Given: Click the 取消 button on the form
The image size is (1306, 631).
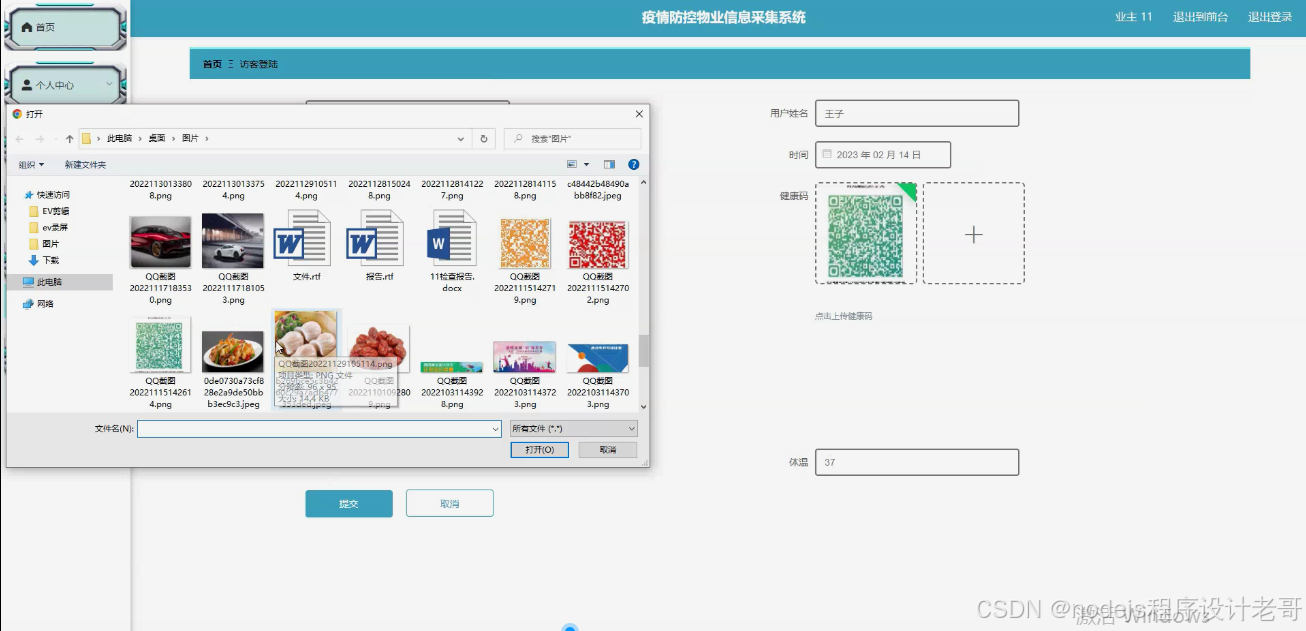Looking at the screenshot, I should [x=450, y=504].
